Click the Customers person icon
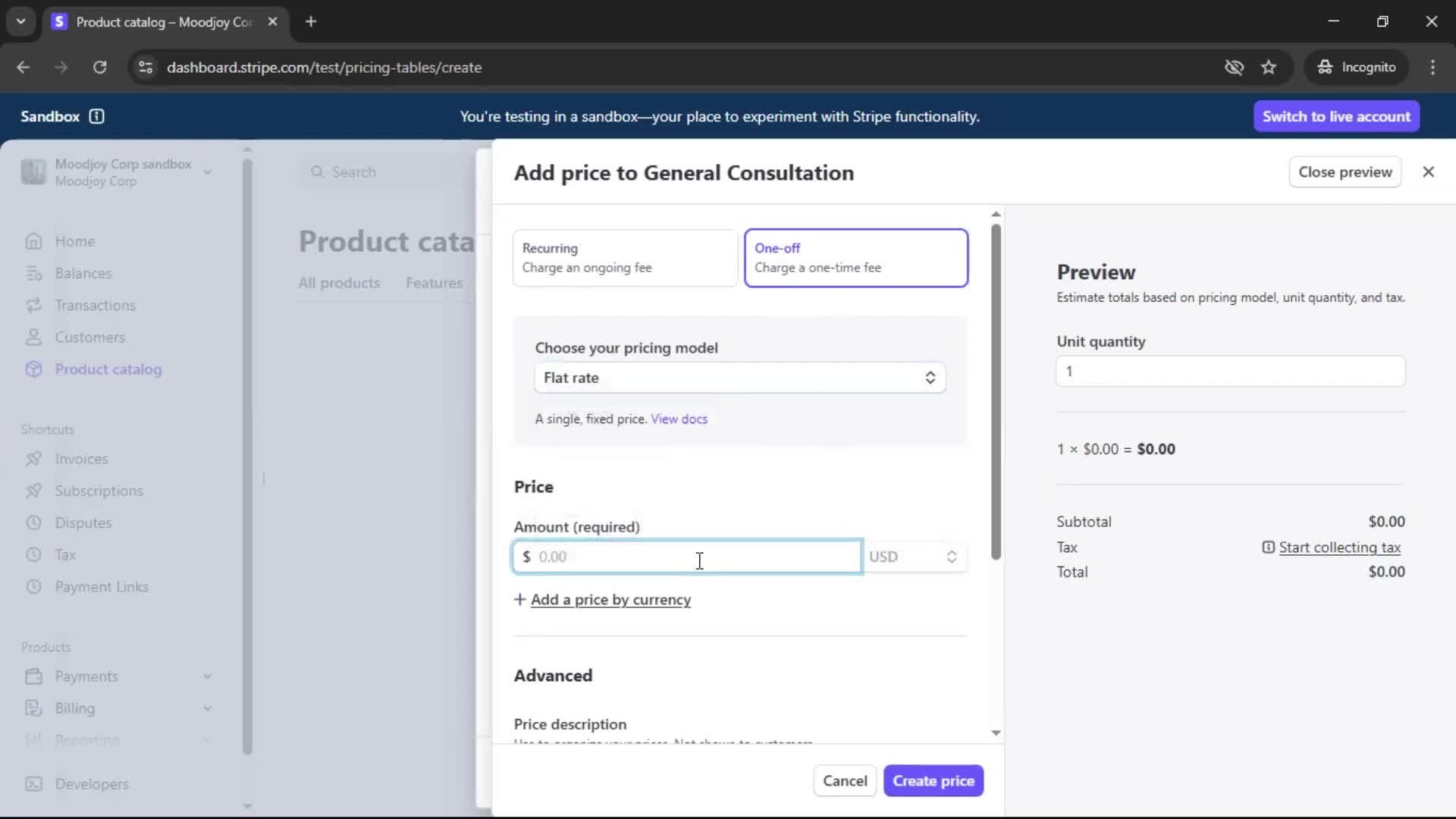Image resolution: width=1456 pixels, height=819 pixels. click(33, 337)
